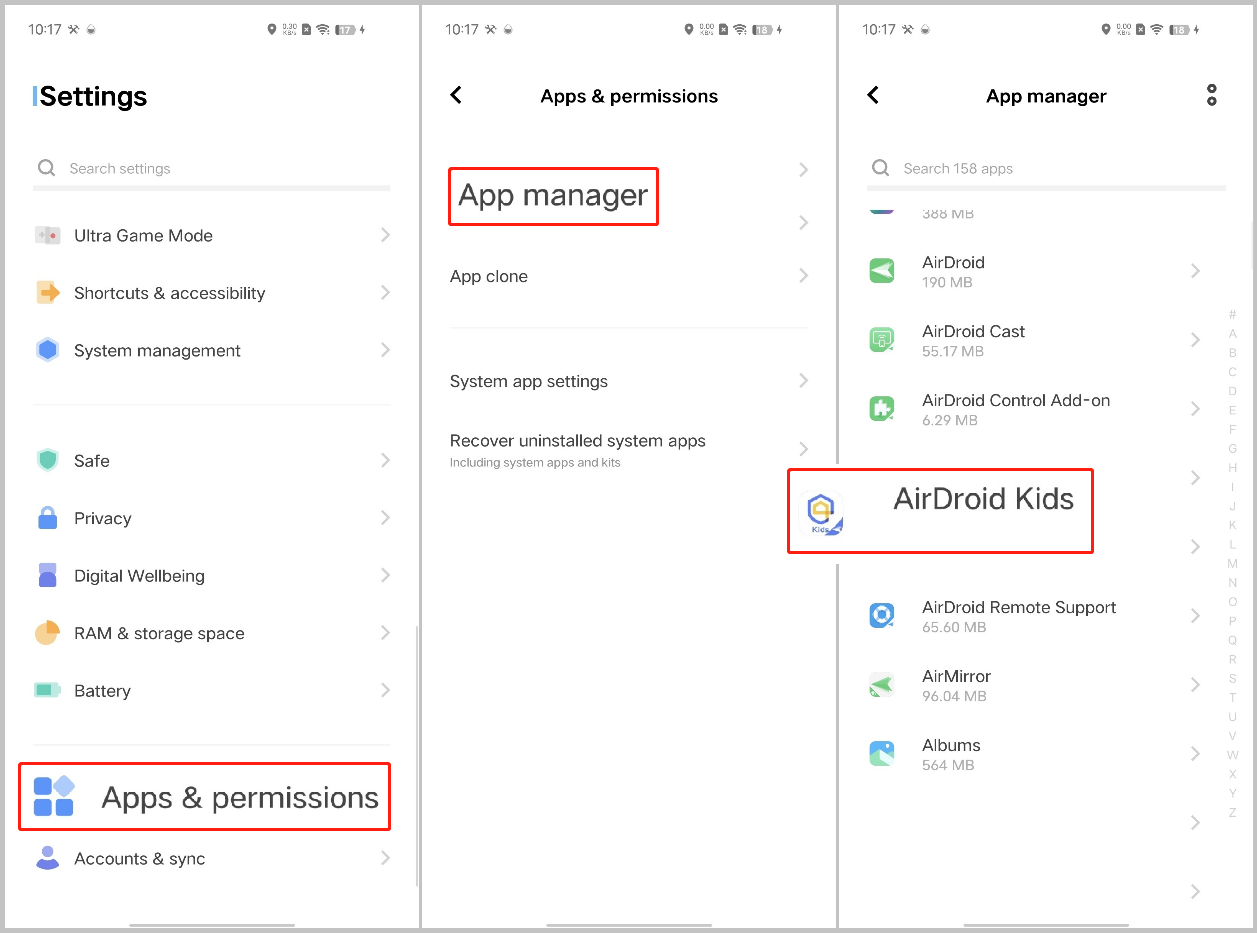The image size is (1257, 933).
Task: Tap the Privacy lock icon
Action: 47,518
